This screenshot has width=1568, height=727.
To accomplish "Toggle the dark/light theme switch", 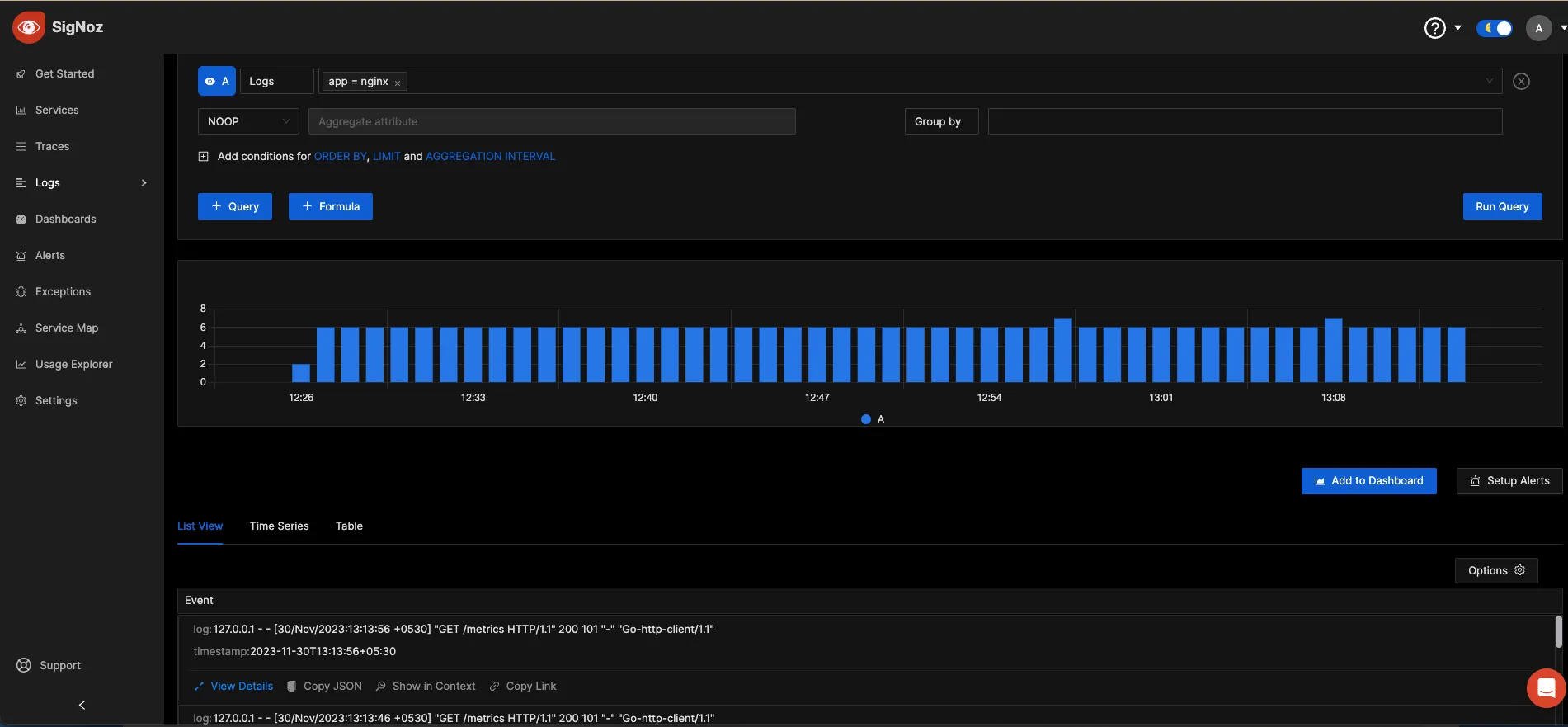I will click(x=1495, y=28).
